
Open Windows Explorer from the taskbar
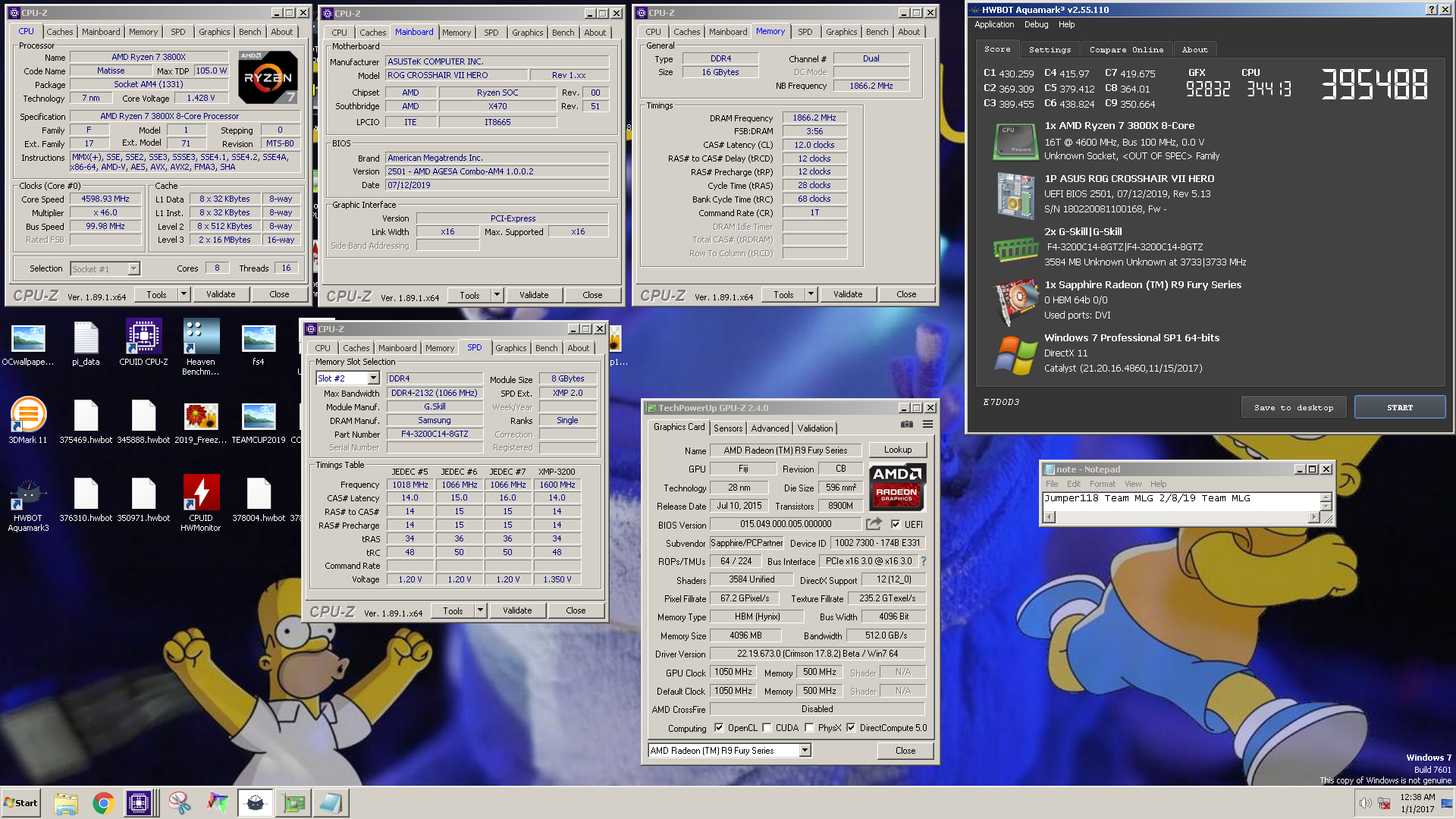pos(66,803)
